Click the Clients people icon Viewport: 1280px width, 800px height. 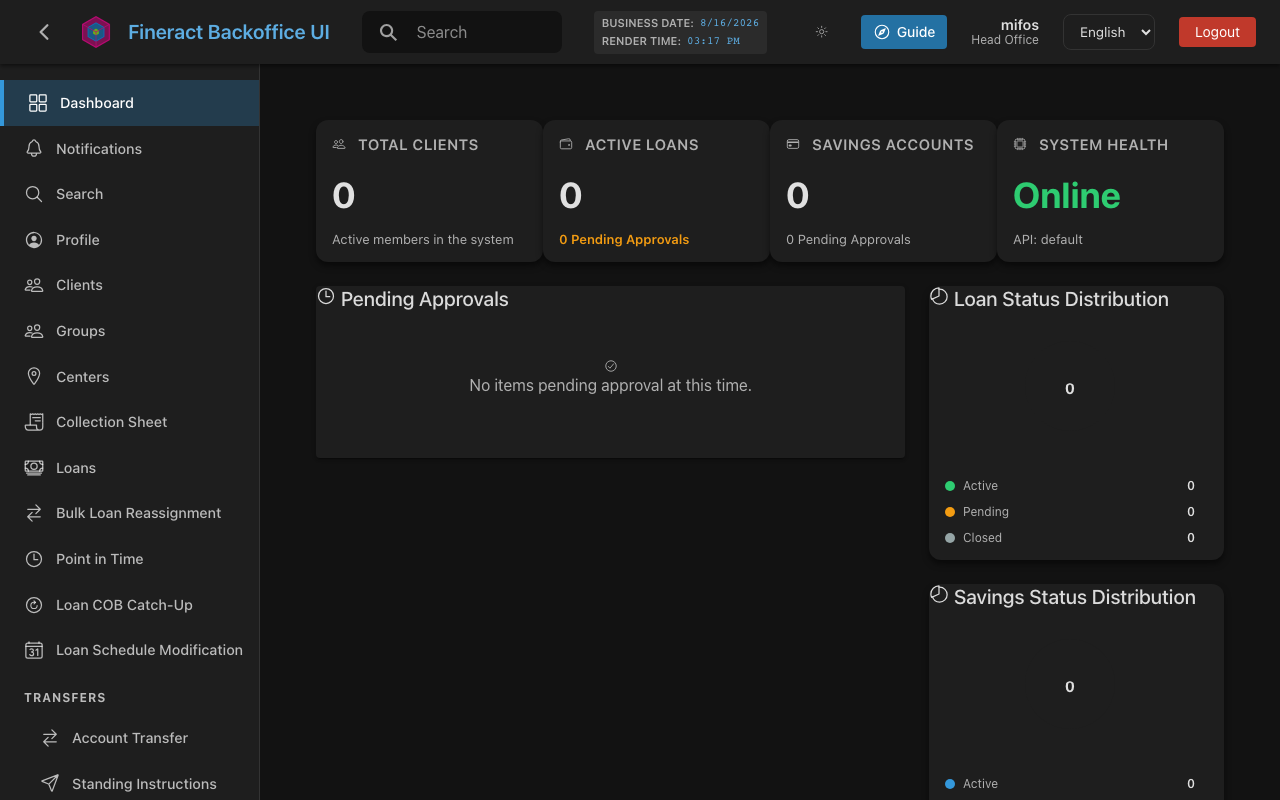34,285
